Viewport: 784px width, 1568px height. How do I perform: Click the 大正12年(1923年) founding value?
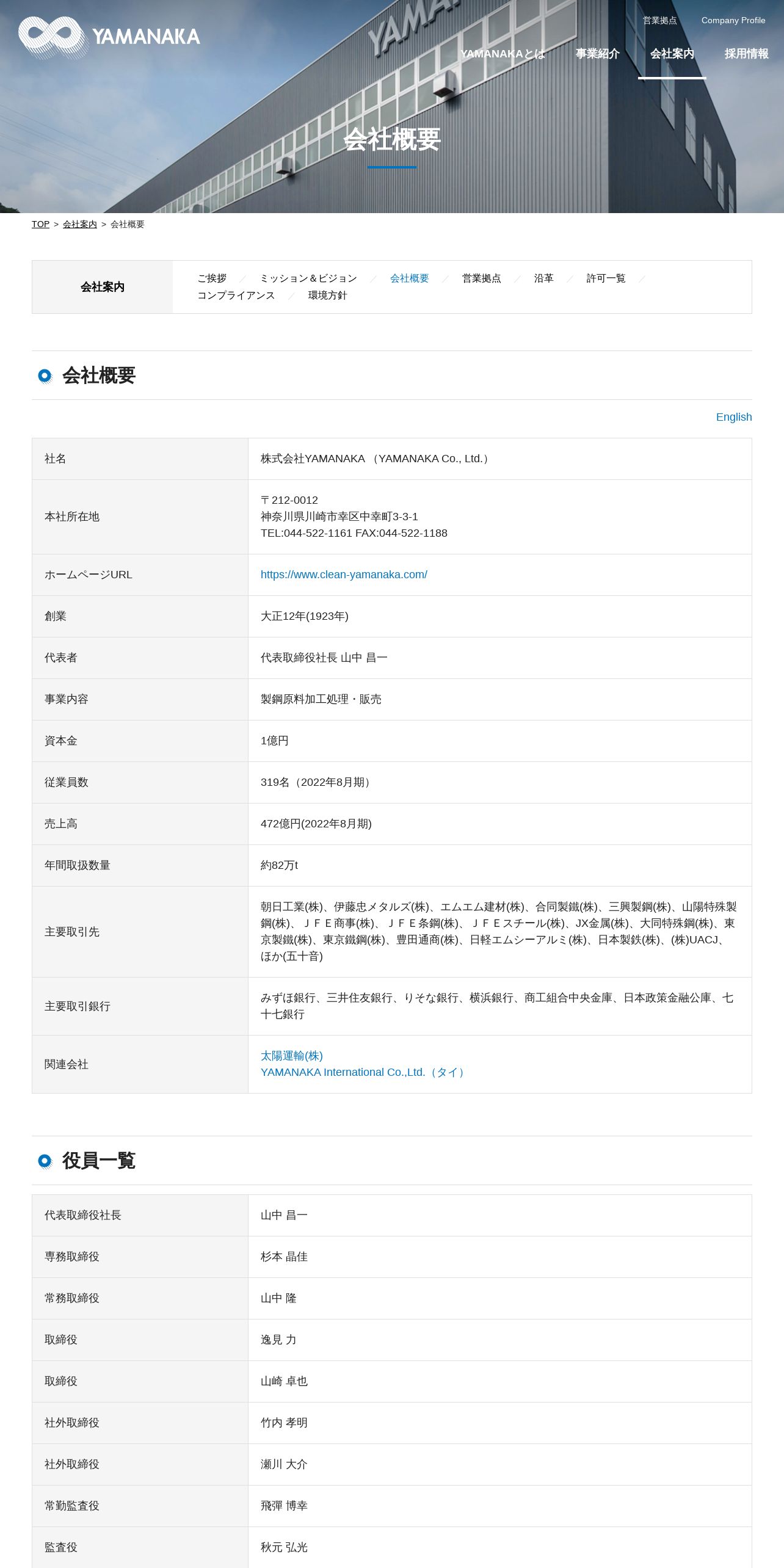pyautogui.click(x=305, y=616)
